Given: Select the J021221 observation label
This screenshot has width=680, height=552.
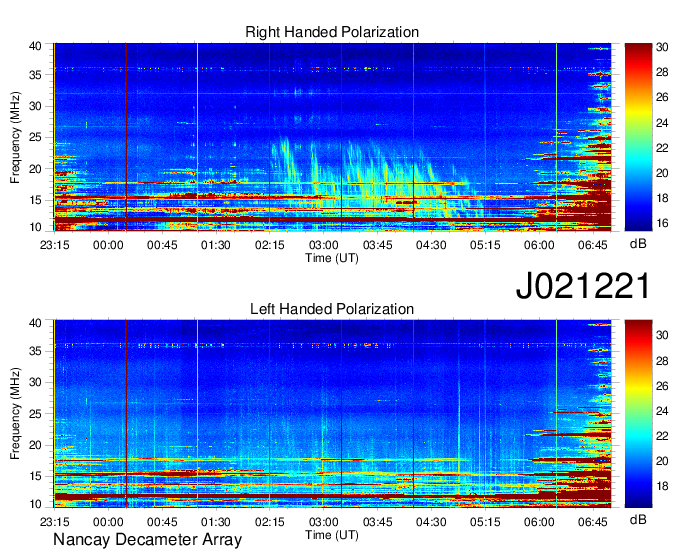Looking at the screenshot, I should click(583, 285).
